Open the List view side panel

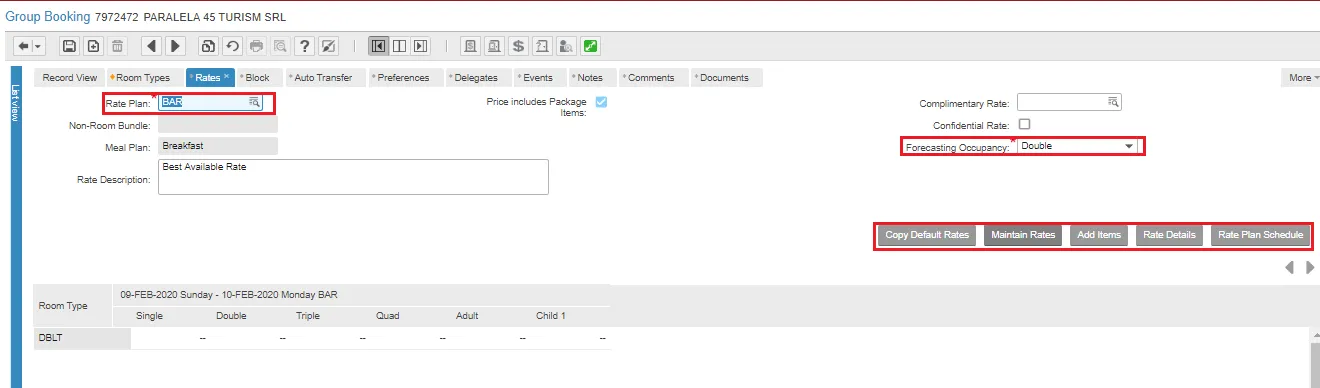[x=15, y=227]
